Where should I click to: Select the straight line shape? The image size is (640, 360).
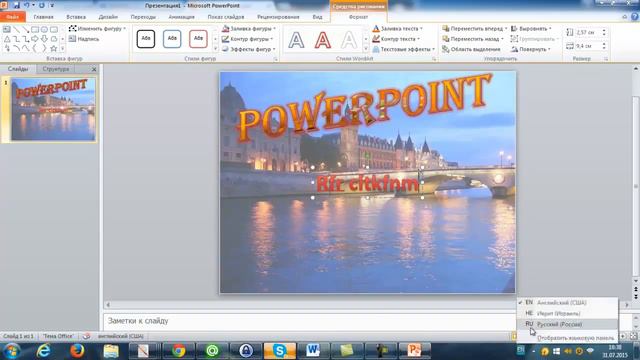16,29
